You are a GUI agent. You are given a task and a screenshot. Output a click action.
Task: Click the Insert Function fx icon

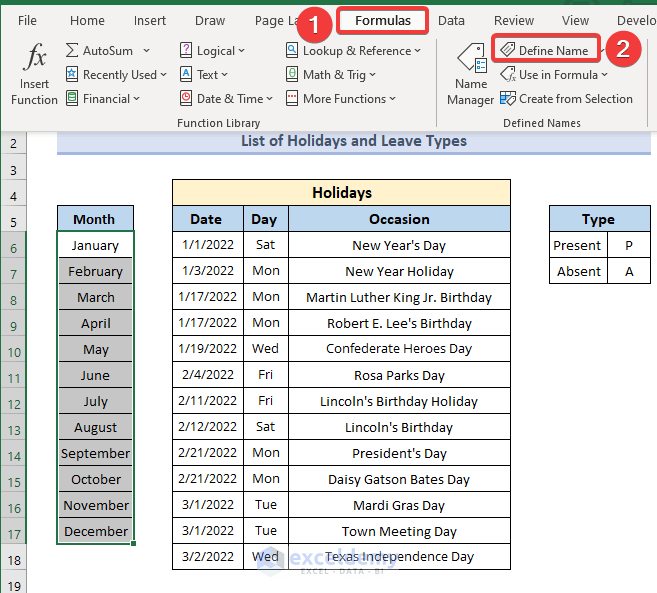[x=34, y=56]
